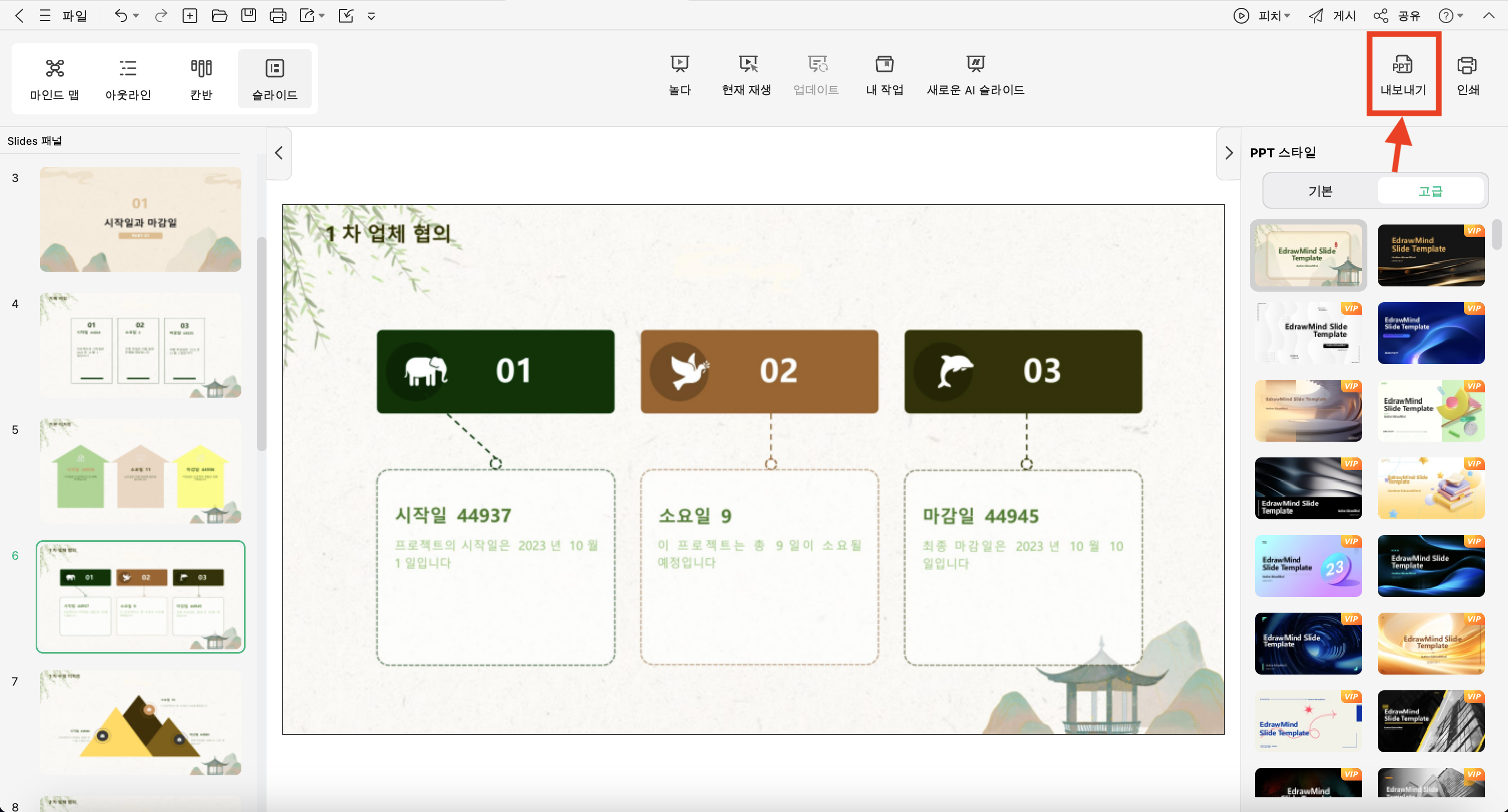Click the dolphin icon on card 03
The width and height of the screenshot is (1508, 812).
coord(954,371)
